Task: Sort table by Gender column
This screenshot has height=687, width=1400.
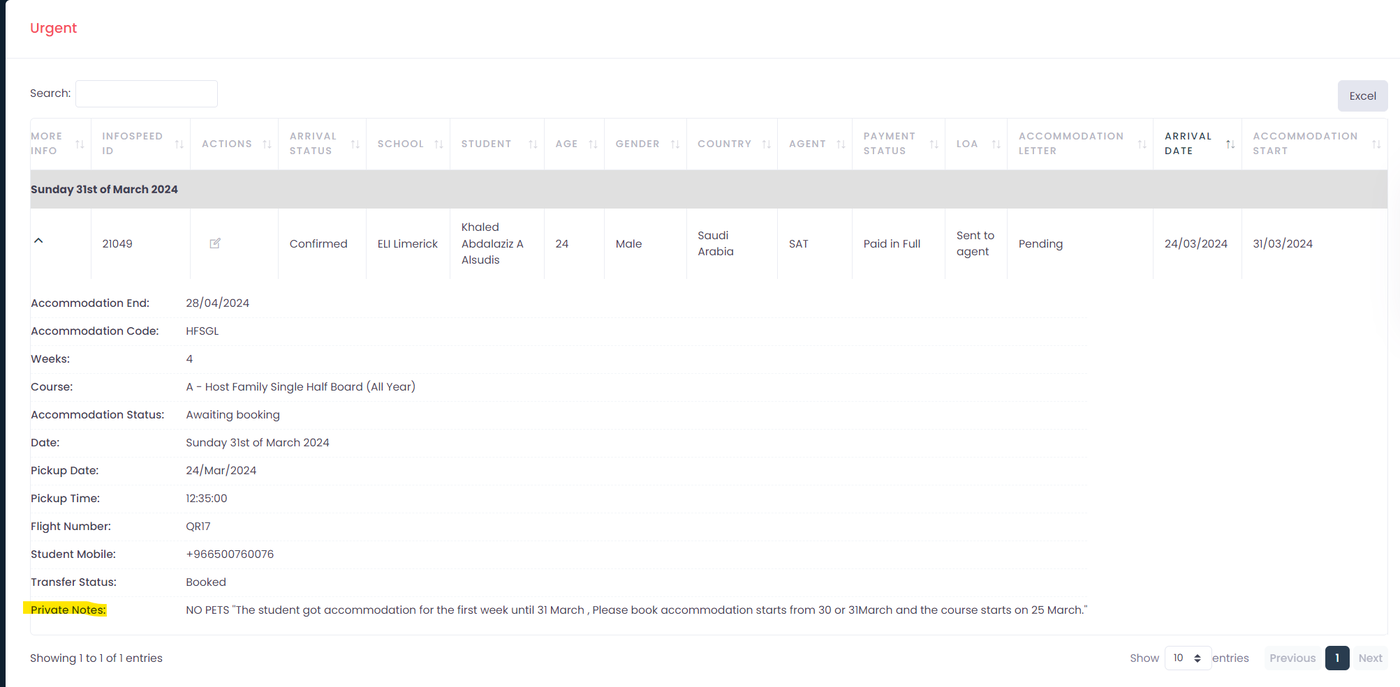Action: 637,144
